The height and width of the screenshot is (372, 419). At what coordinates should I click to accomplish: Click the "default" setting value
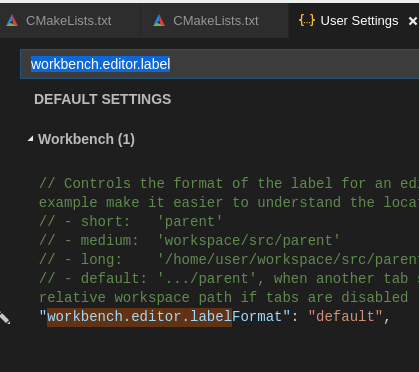click(x=345, y=316)
